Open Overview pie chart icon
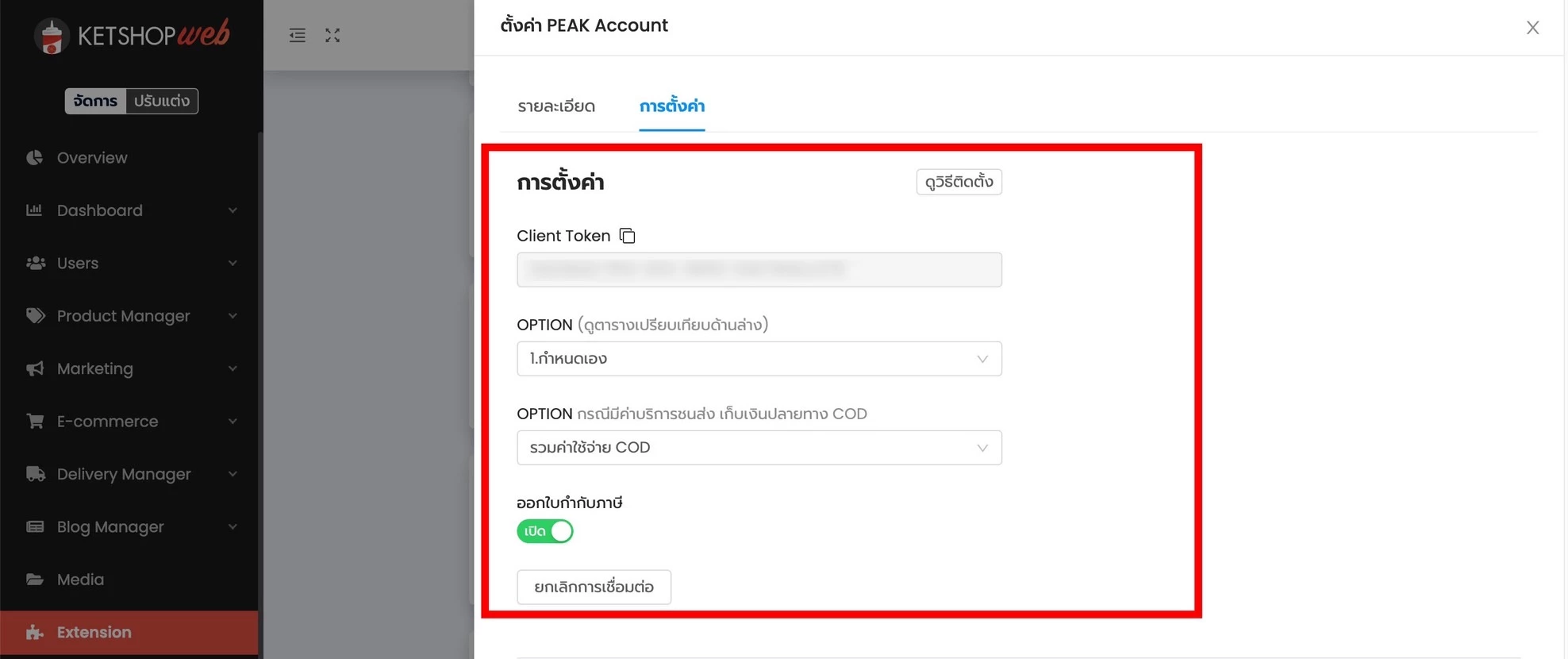 (35, 157)
